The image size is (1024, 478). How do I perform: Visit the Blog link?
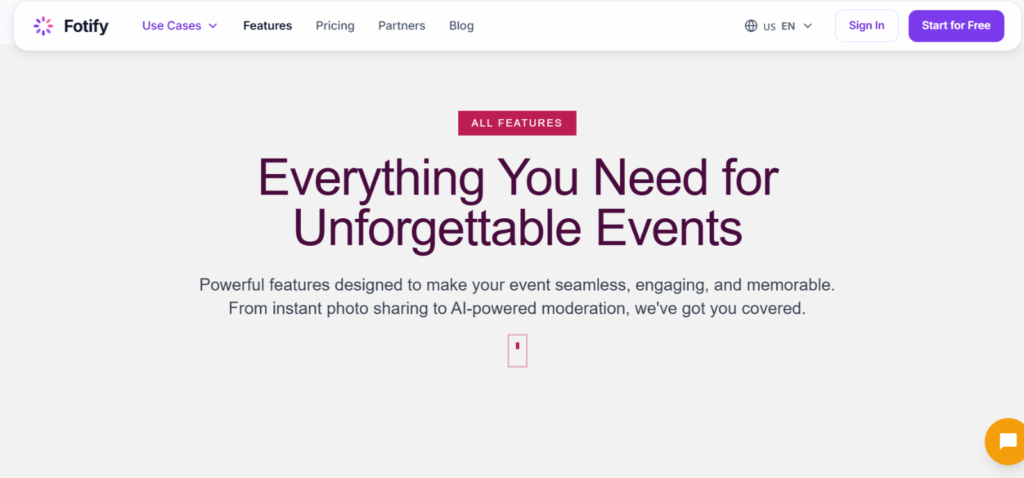coord(462,26)
